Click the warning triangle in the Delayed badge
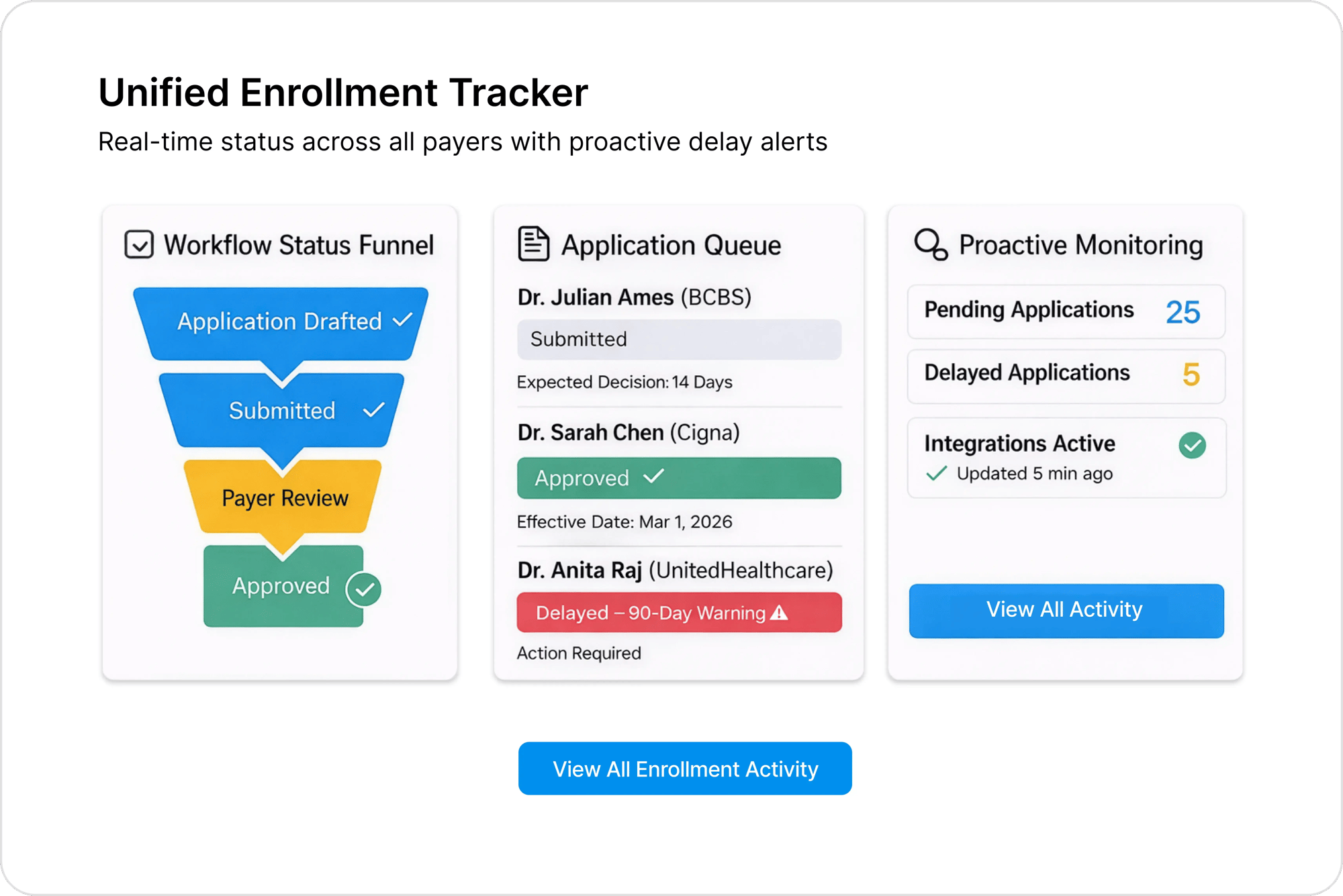 click(781, 612)
